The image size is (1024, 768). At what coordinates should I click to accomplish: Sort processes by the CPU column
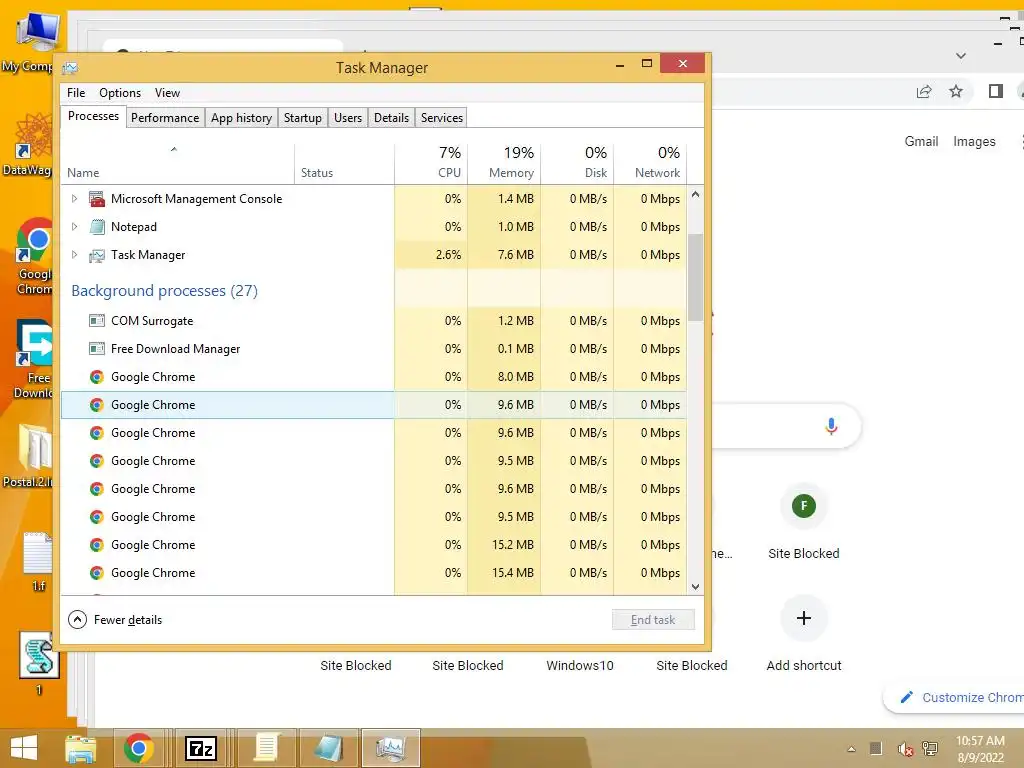[431, 162]
